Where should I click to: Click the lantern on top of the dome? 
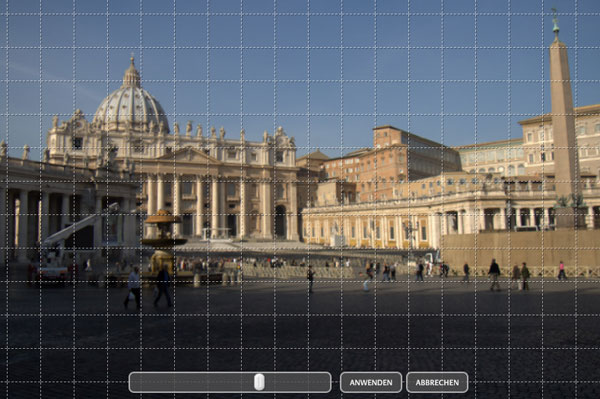(132, 73)
